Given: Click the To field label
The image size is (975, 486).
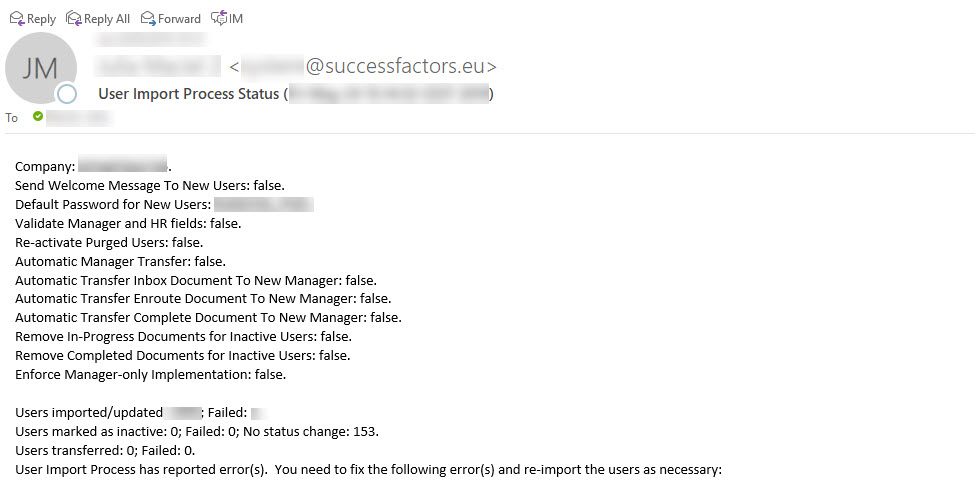Looking at the screenshot, I should click(x=12, y=117).
